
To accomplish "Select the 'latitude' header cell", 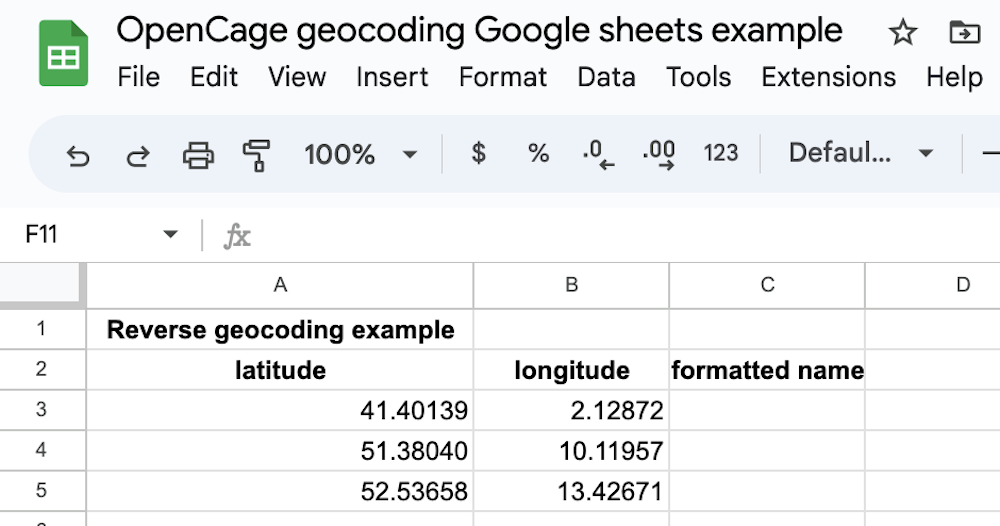I will [280, 369].
